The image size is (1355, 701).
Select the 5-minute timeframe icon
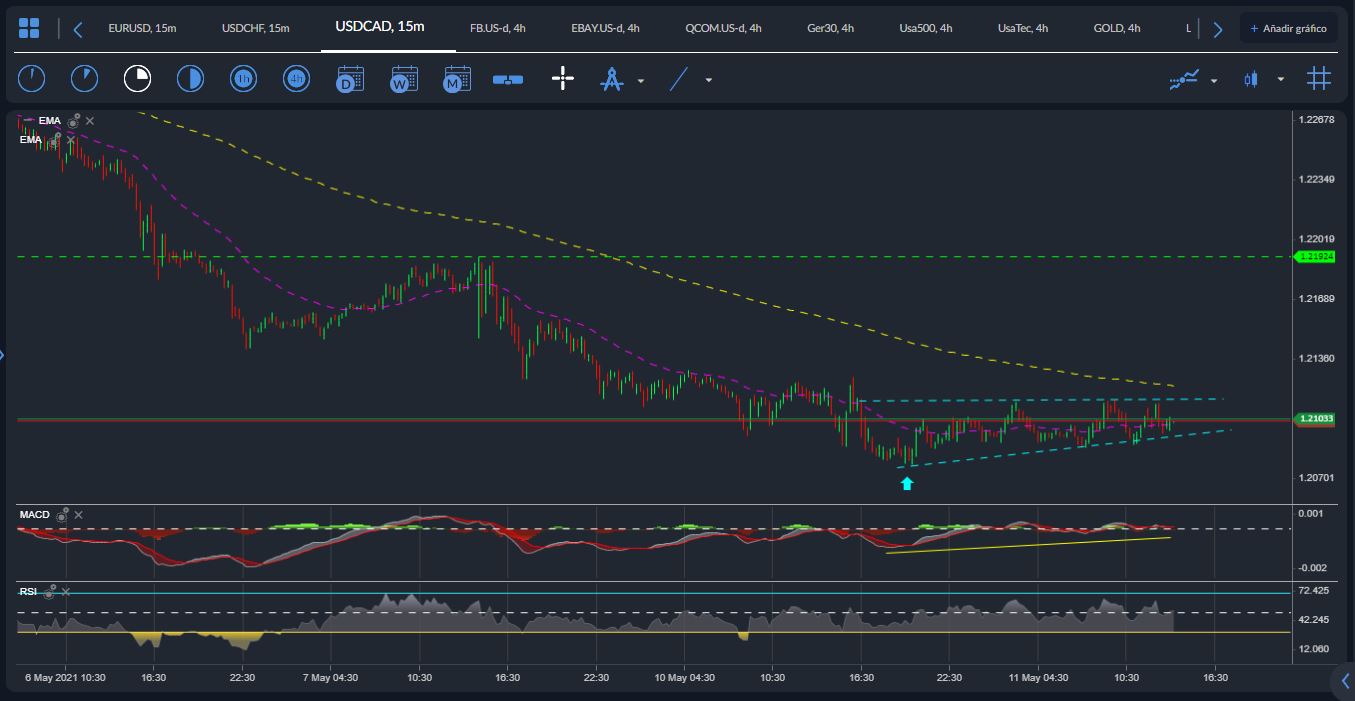click(x=85, y=78)
